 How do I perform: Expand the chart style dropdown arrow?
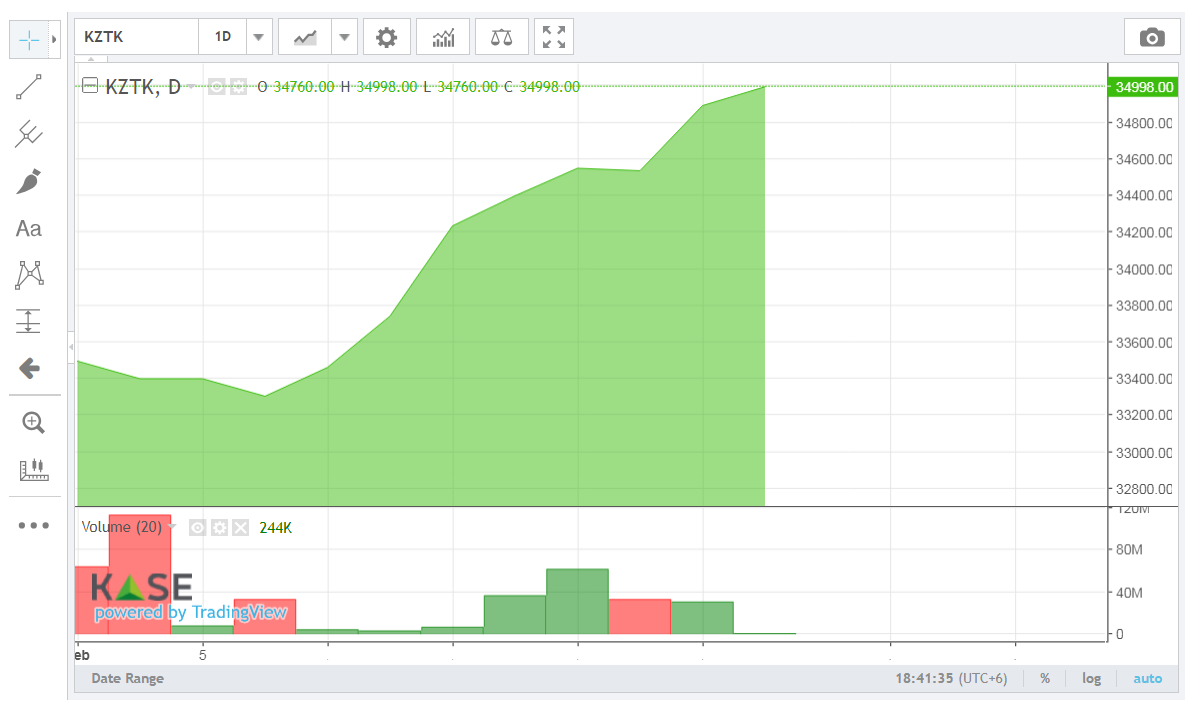(x=344, y=38)
